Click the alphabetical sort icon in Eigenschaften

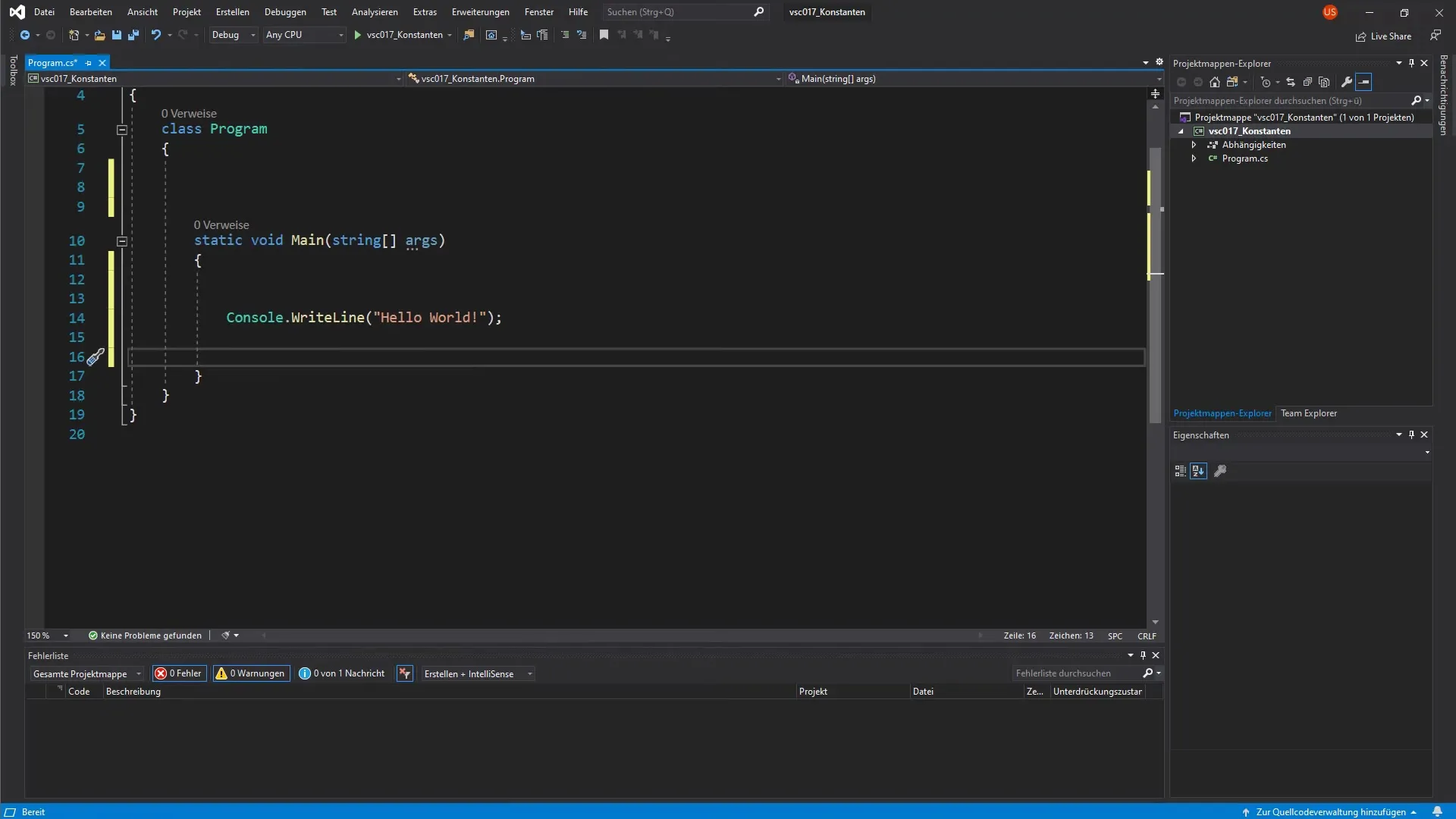coord(1198,471)
